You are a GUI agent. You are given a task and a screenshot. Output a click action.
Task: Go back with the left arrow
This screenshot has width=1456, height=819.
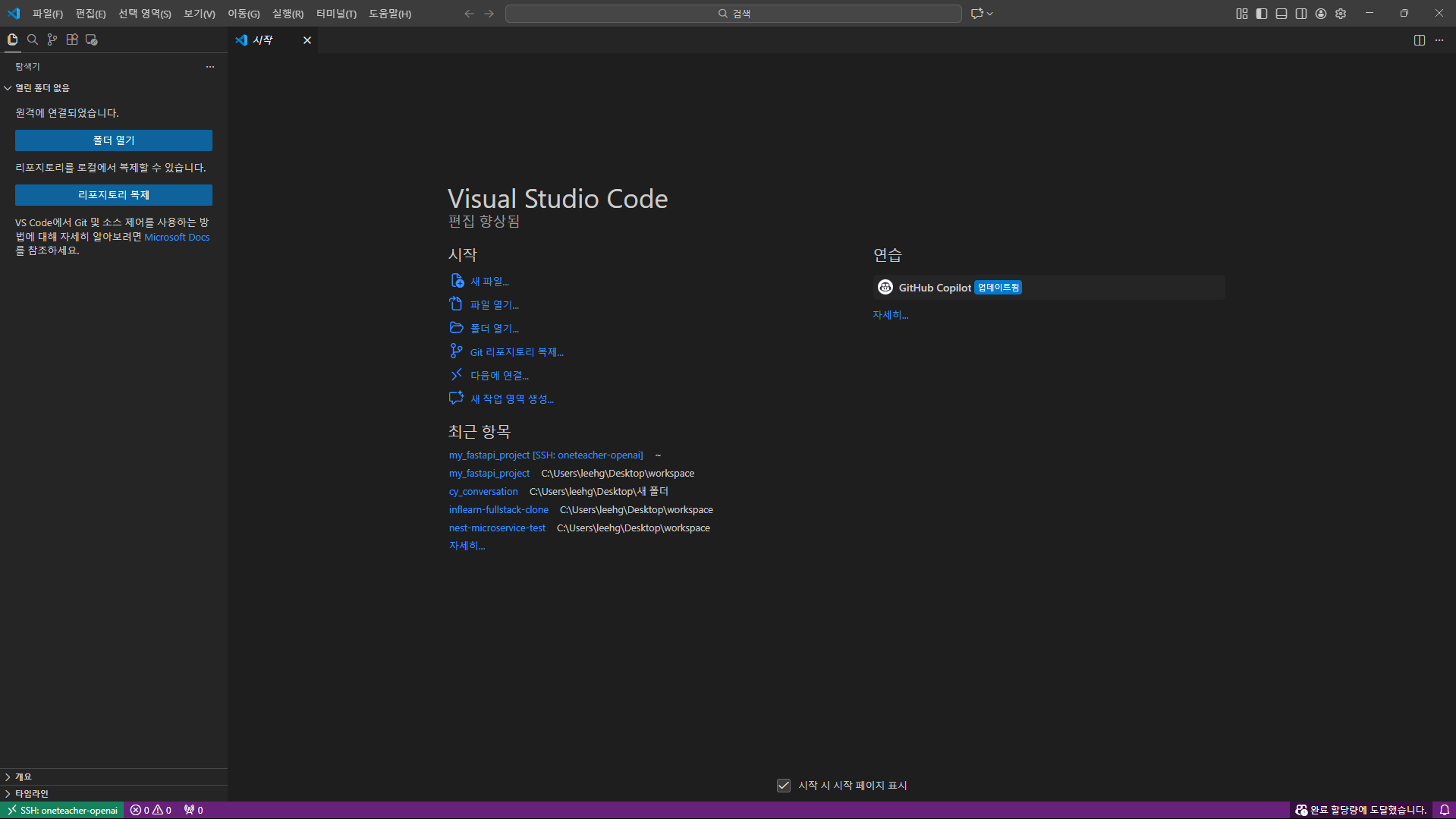(469, 14)
